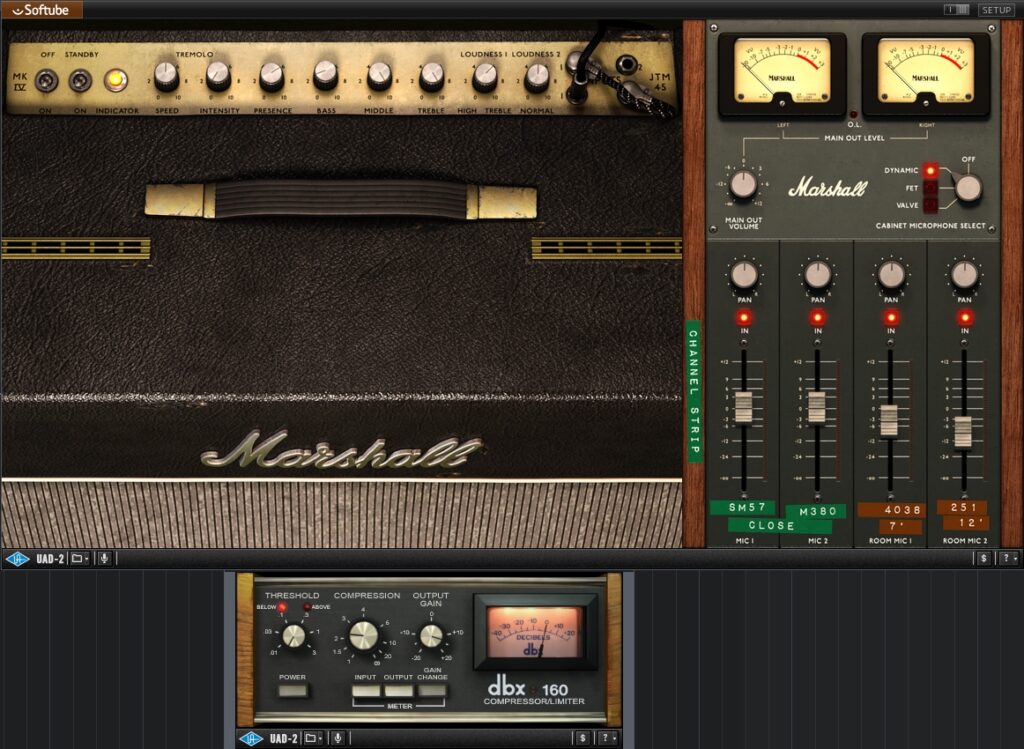
Task: Toggle the MIC 1 IN button
Action: click(744, 318)
